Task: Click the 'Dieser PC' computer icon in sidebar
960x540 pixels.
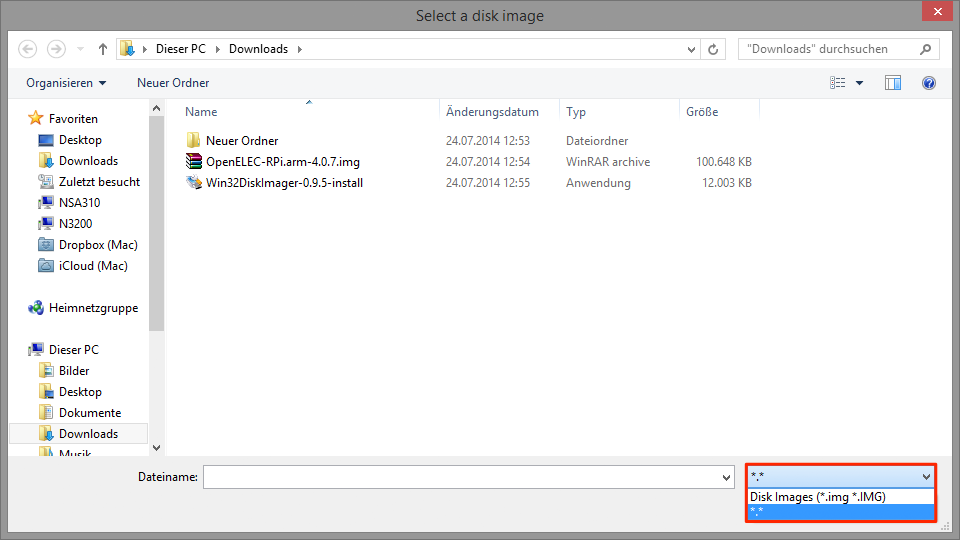Action: point(36,349)
